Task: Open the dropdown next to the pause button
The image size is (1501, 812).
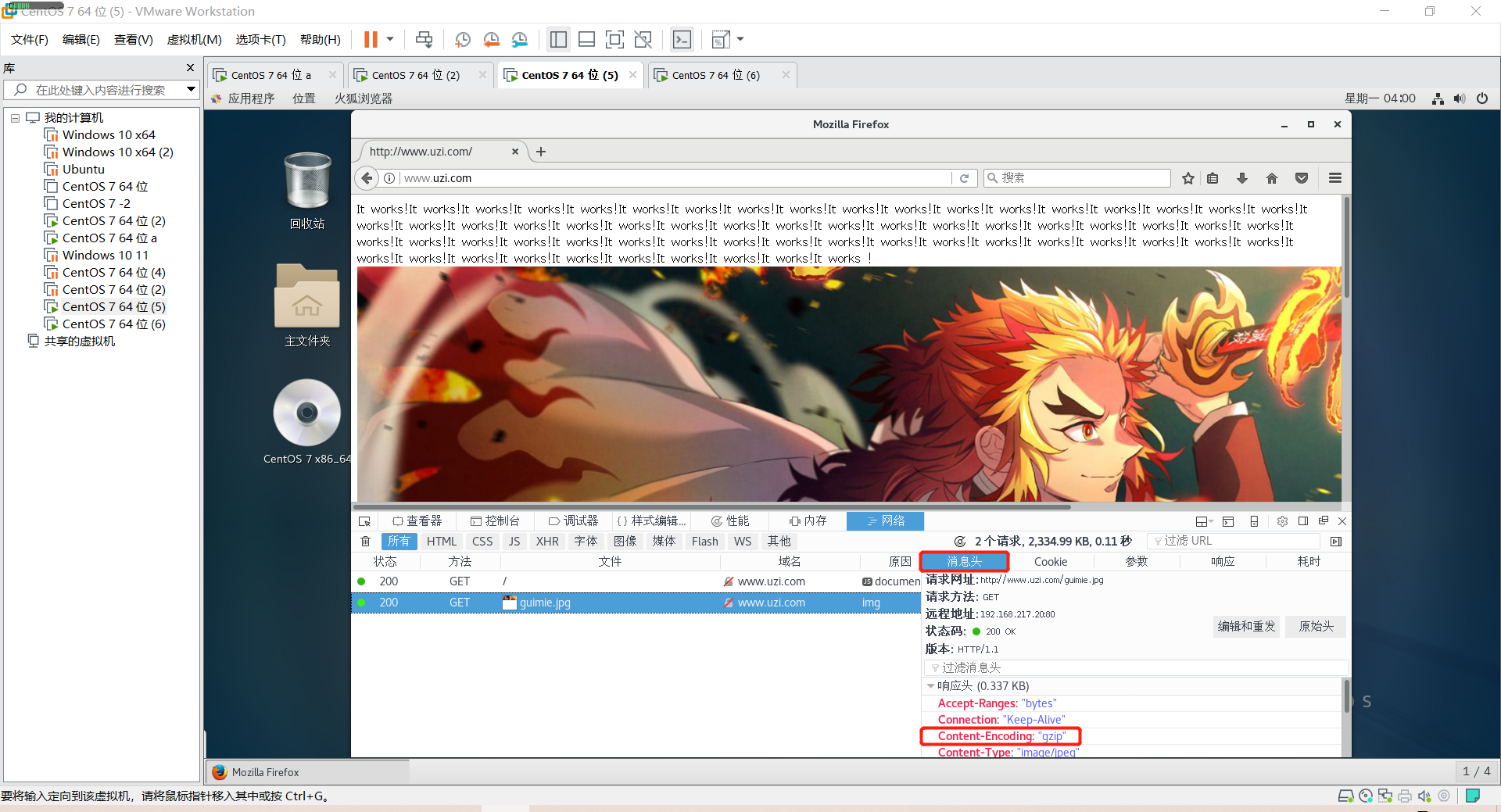Action: [x=389, y=39]
